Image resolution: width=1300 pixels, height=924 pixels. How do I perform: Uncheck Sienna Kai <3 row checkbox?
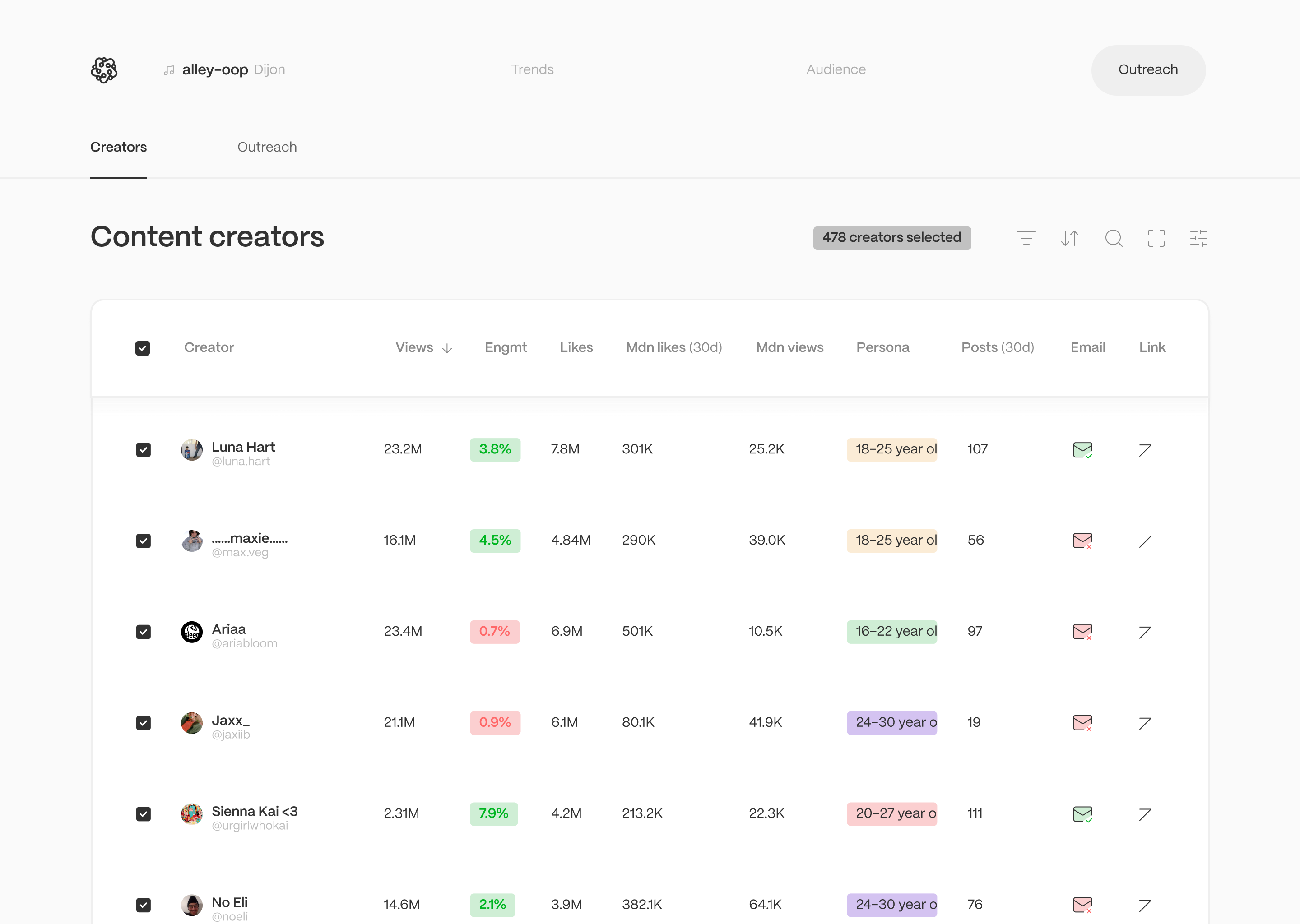[x=144, y=813]
